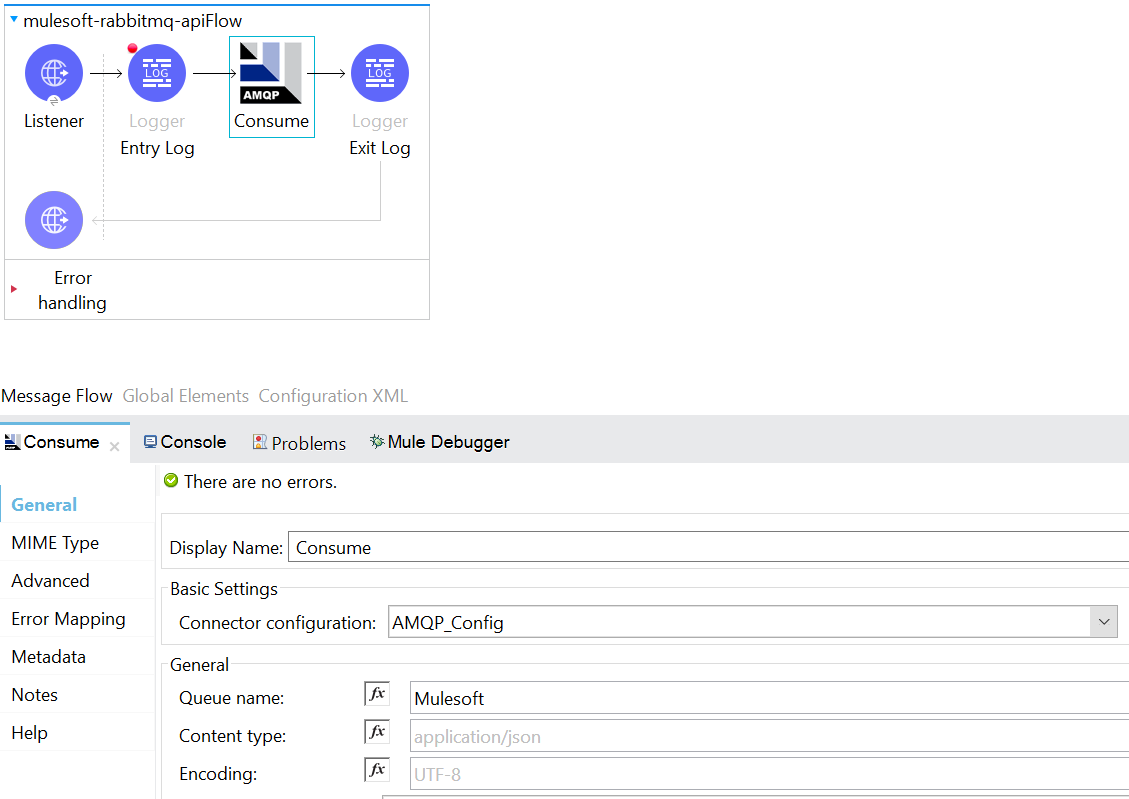
Task: Open the Error Mapping section
Action: 68,619
